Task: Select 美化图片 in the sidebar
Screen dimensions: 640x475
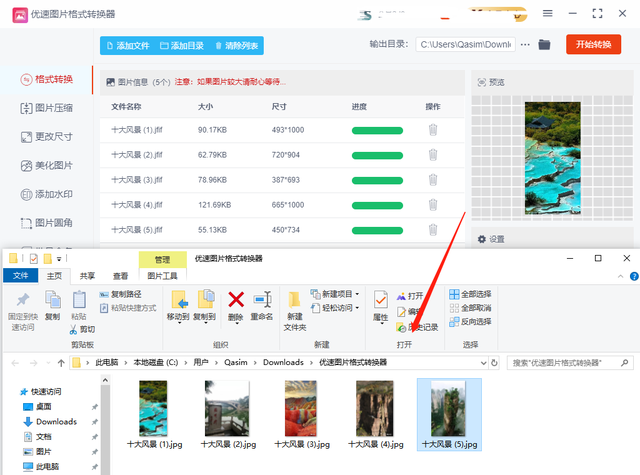Action: [47, 166]
